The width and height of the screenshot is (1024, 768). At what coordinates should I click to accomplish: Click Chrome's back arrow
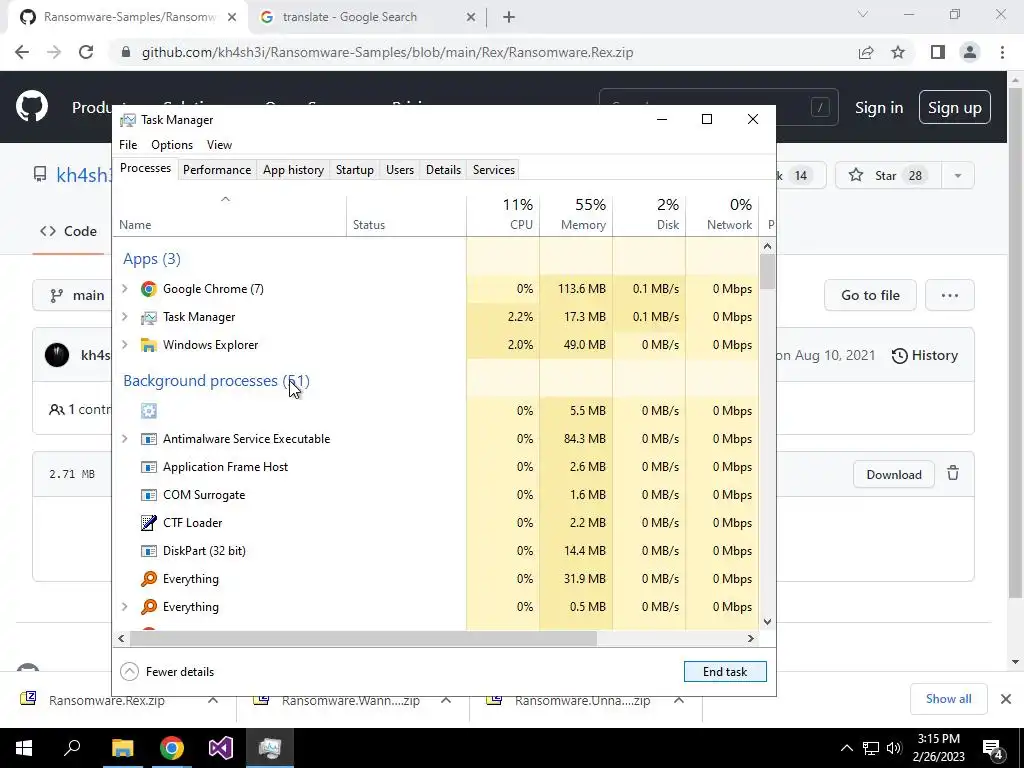point(22,52)
